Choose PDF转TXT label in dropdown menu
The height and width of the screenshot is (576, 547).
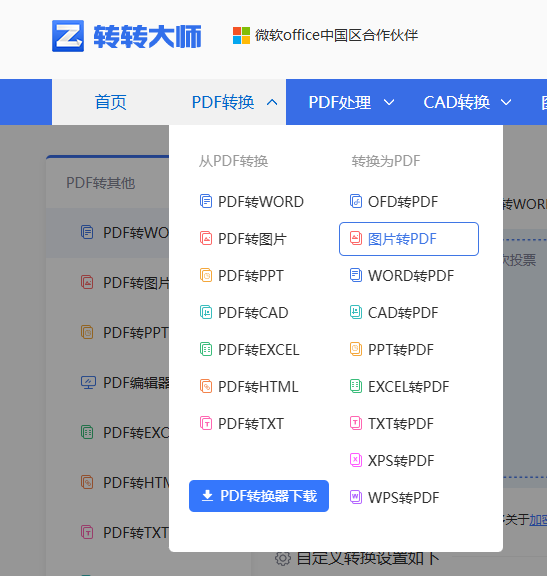point(251,424)
